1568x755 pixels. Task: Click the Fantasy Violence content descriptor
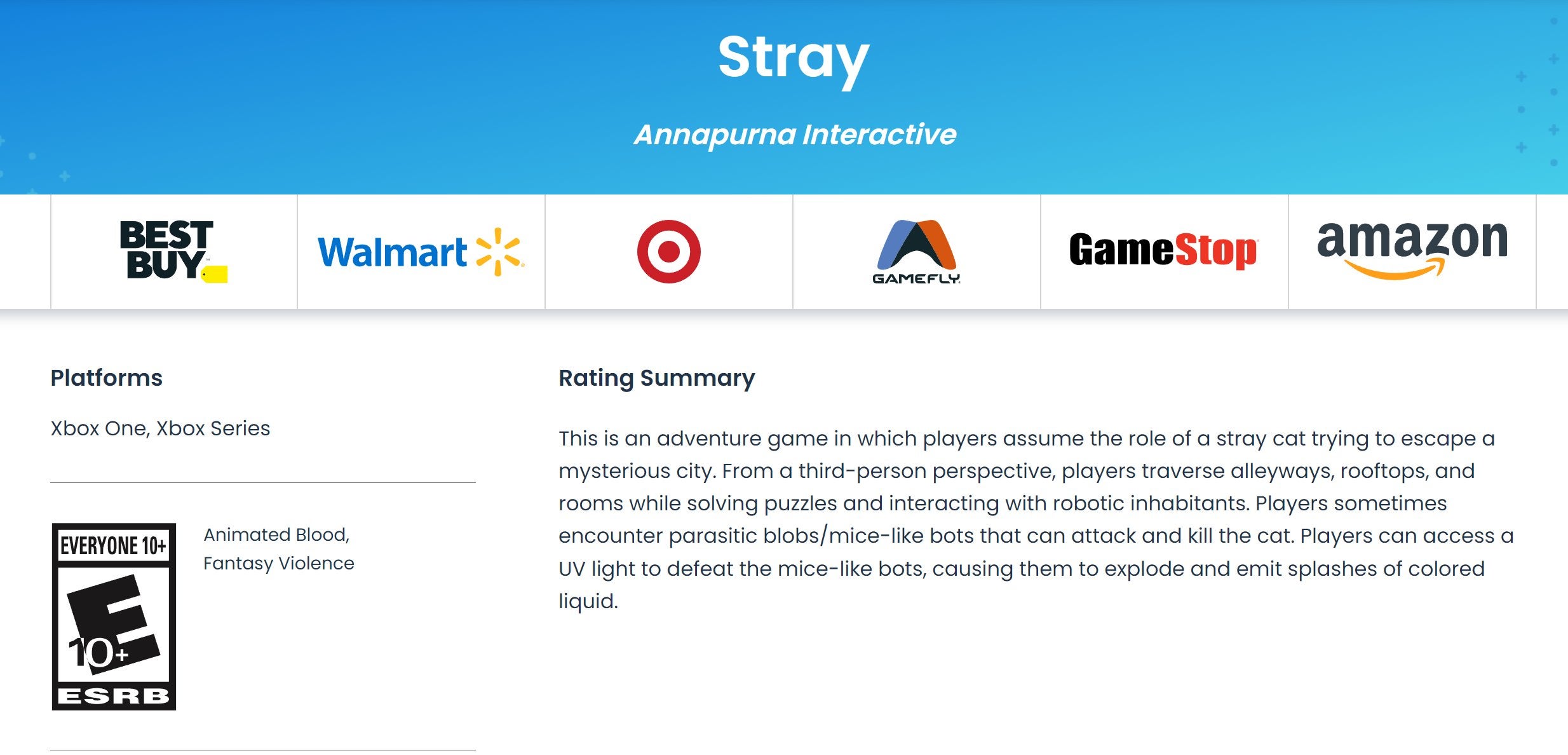[278, 563]
